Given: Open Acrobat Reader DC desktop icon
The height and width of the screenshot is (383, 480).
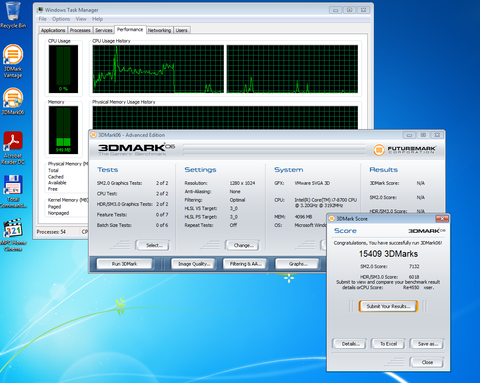Looking at the screenshot, I should coord(13,148).
